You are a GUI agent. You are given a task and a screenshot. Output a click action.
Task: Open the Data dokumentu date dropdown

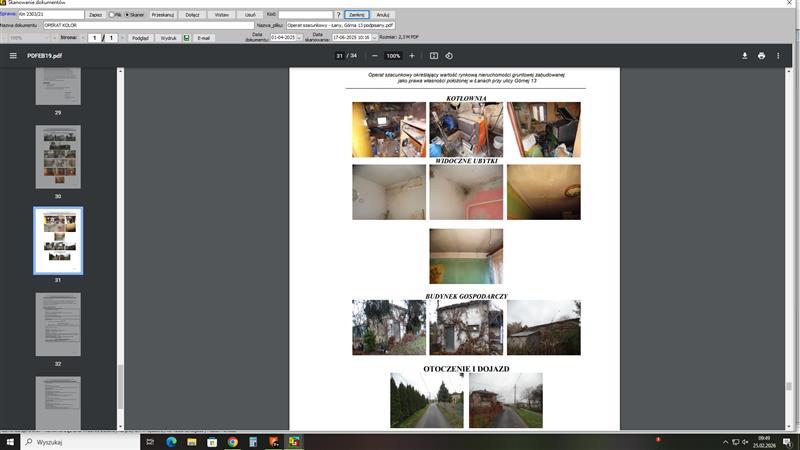pos(298,38)
